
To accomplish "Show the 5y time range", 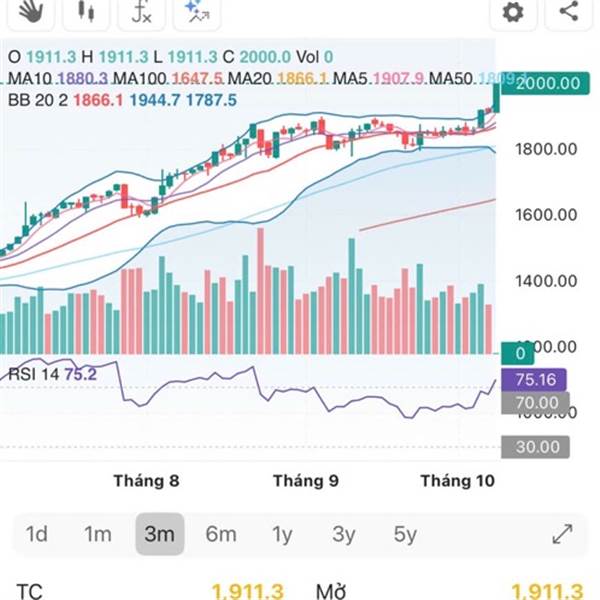I will pos(405,534).
